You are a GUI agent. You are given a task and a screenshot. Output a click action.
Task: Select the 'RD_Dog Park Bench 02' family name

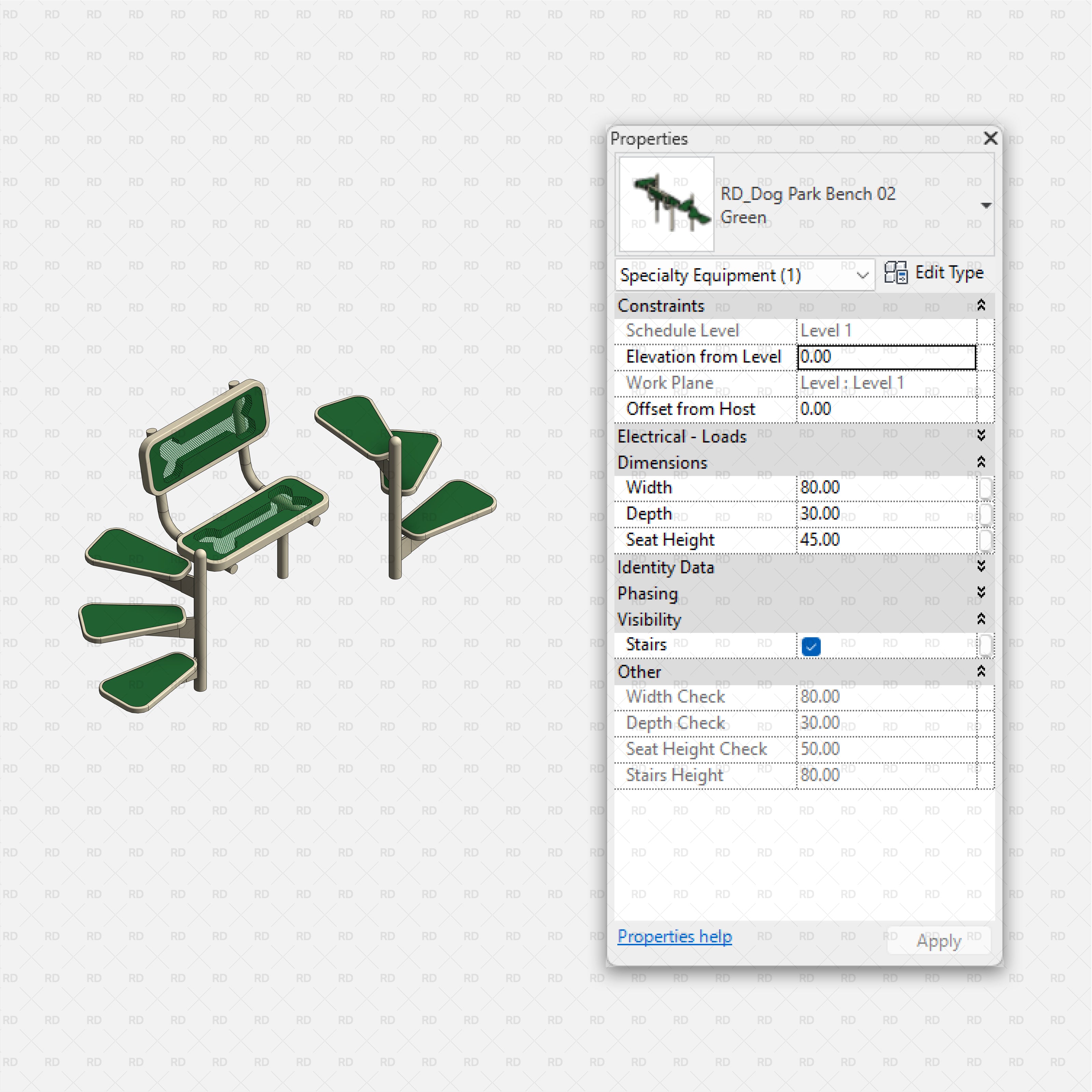(808, 194)
